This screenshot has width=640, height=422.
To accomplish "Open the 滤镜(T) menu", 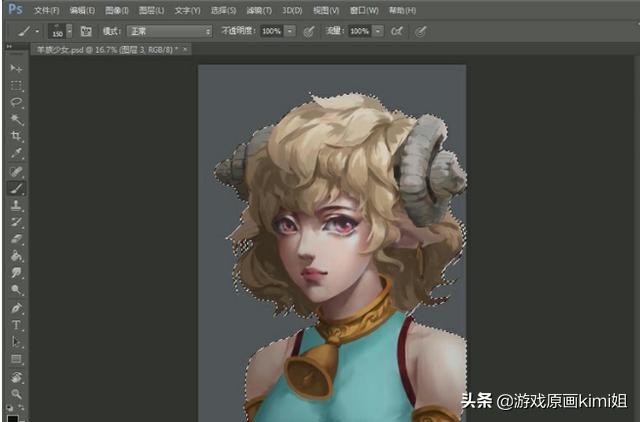I will click(259, 10).
